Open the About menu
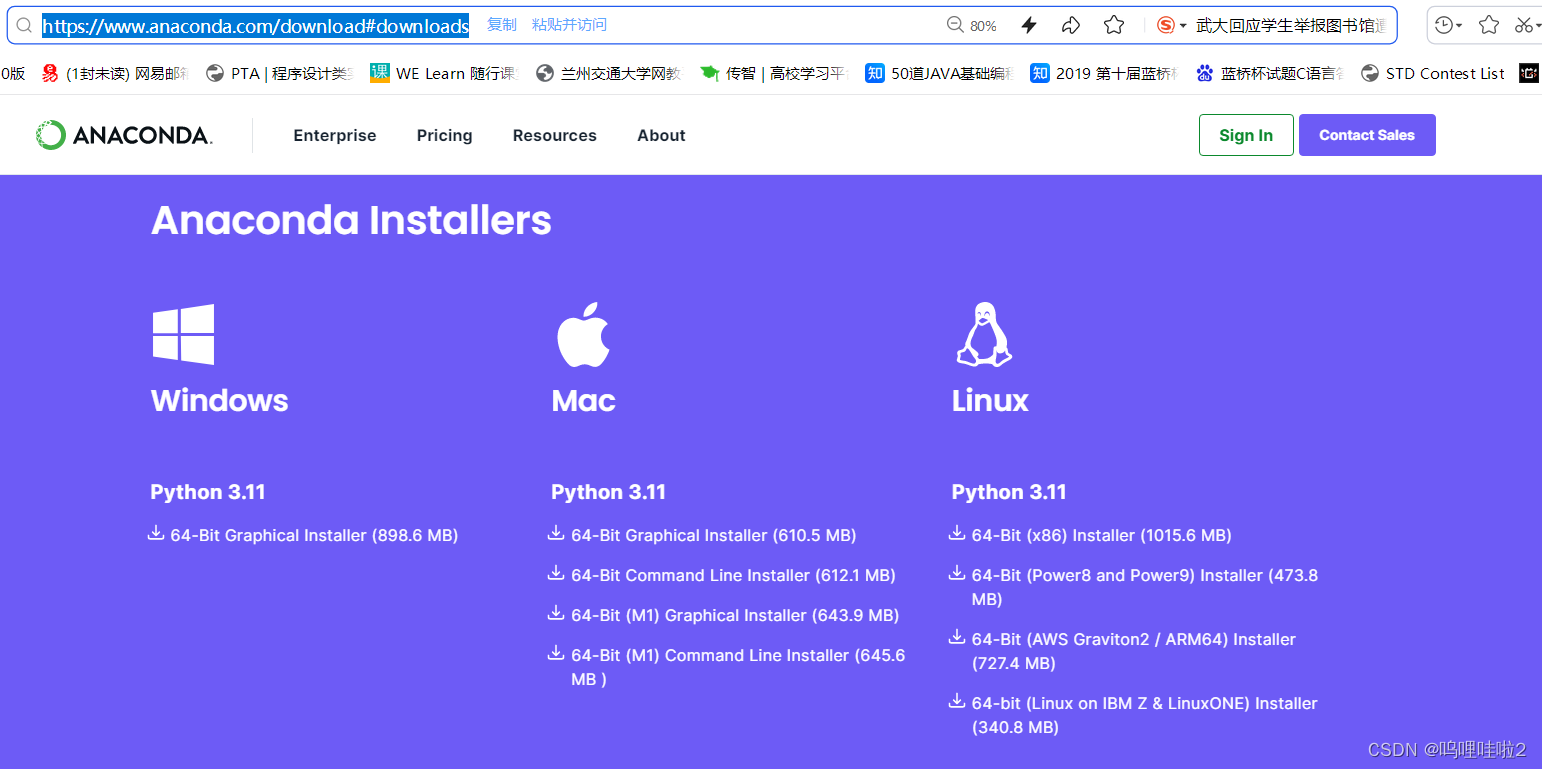 tap(661, 135)
